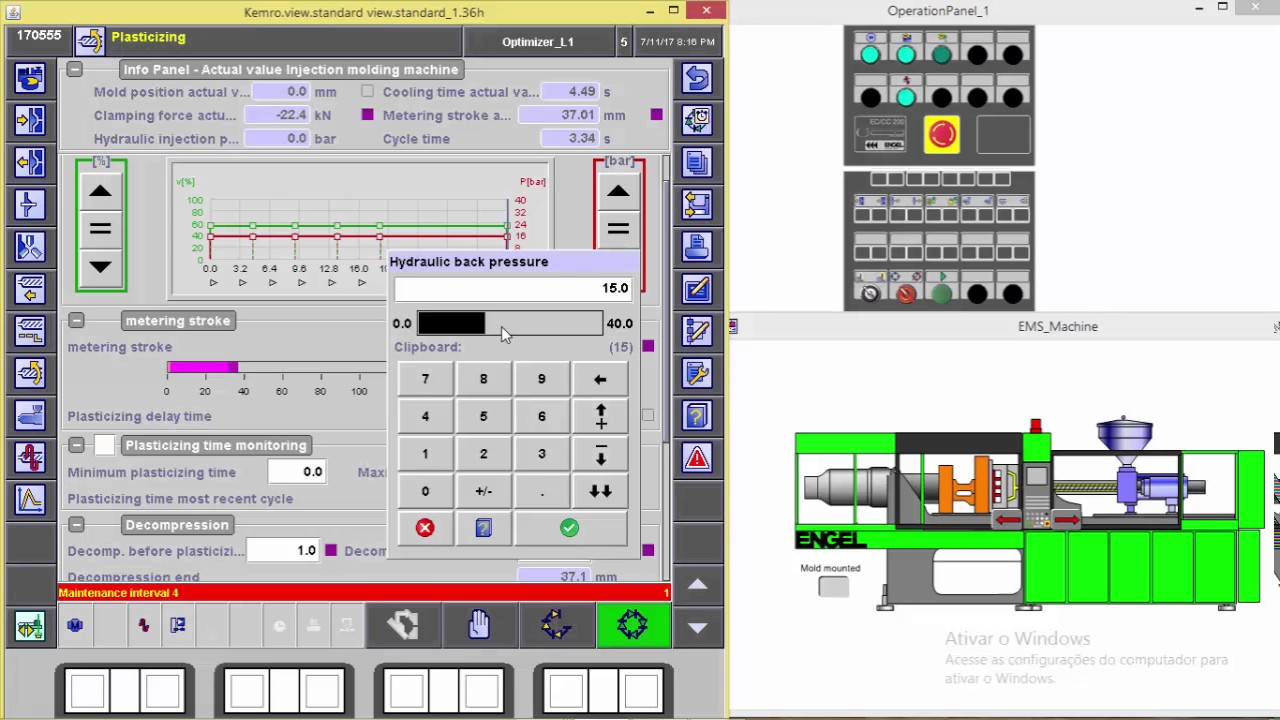Click the Minimum plasticizing time field 0.0
This screenshot has width=1280, height=720.
(297, 472)
